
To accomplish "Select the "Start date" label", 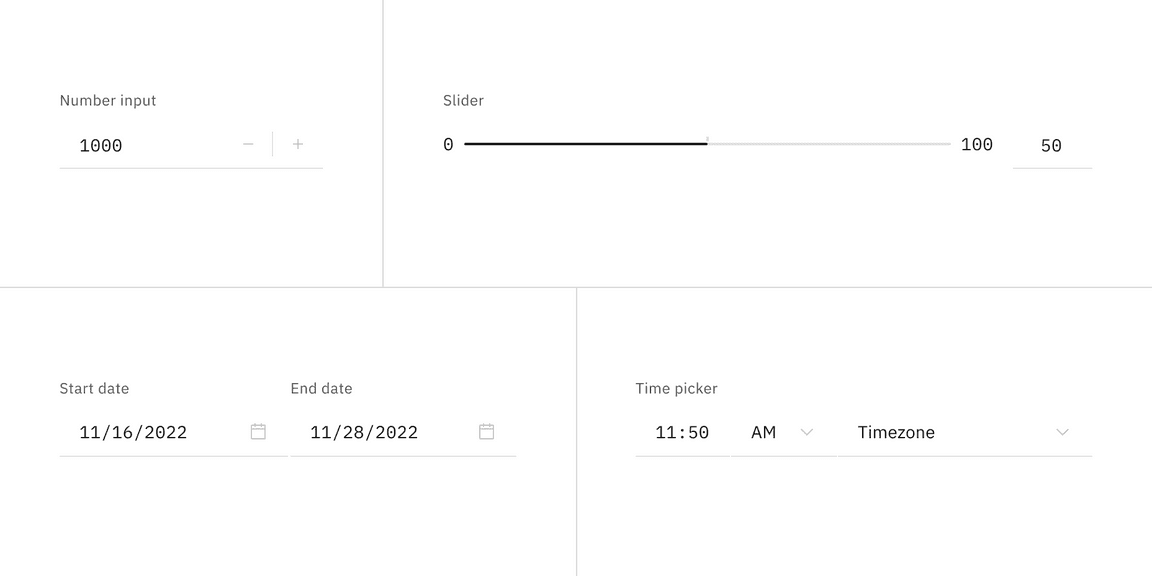I will pyautogui.click(x=94, y=389).
